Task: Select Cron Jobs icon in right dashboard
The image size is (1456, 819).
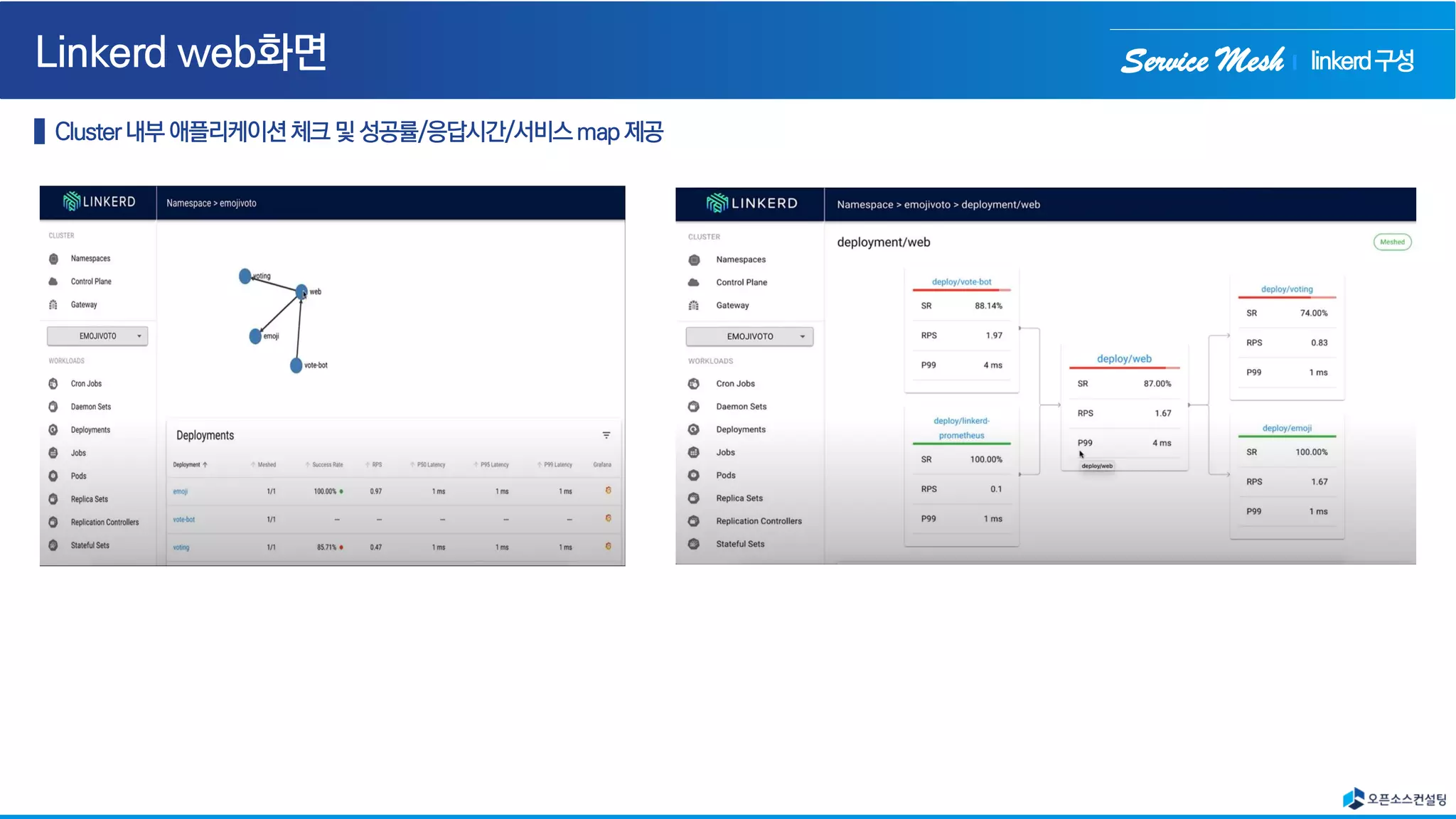Action: click(x=694, y=384)
